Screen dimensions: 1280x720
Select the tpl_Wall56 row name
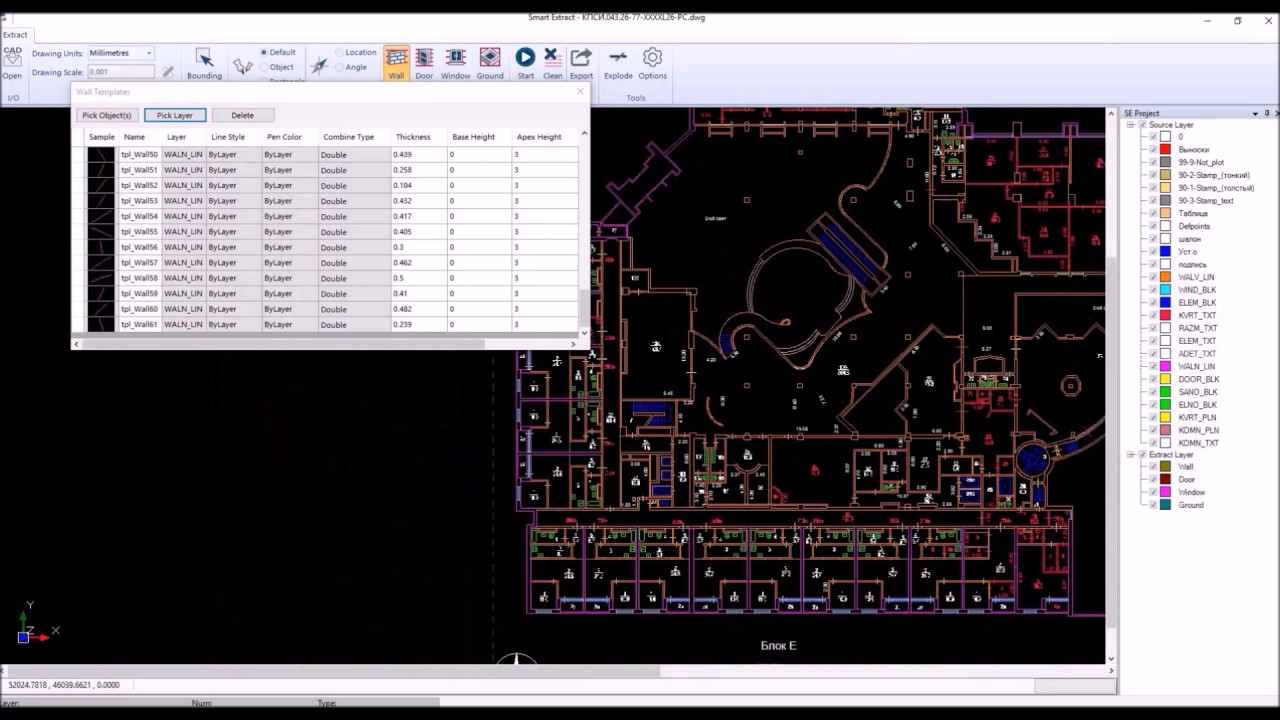tap(139, 247)
